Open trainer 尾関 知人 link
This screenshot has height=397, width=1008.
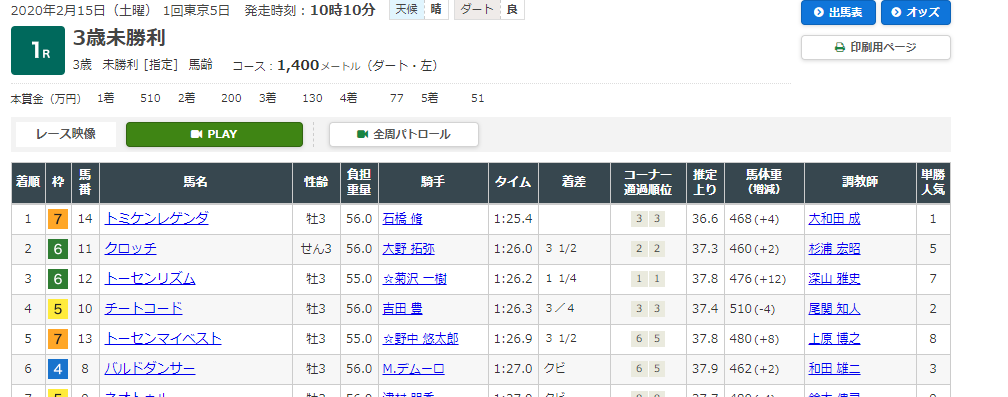point(834,309)
